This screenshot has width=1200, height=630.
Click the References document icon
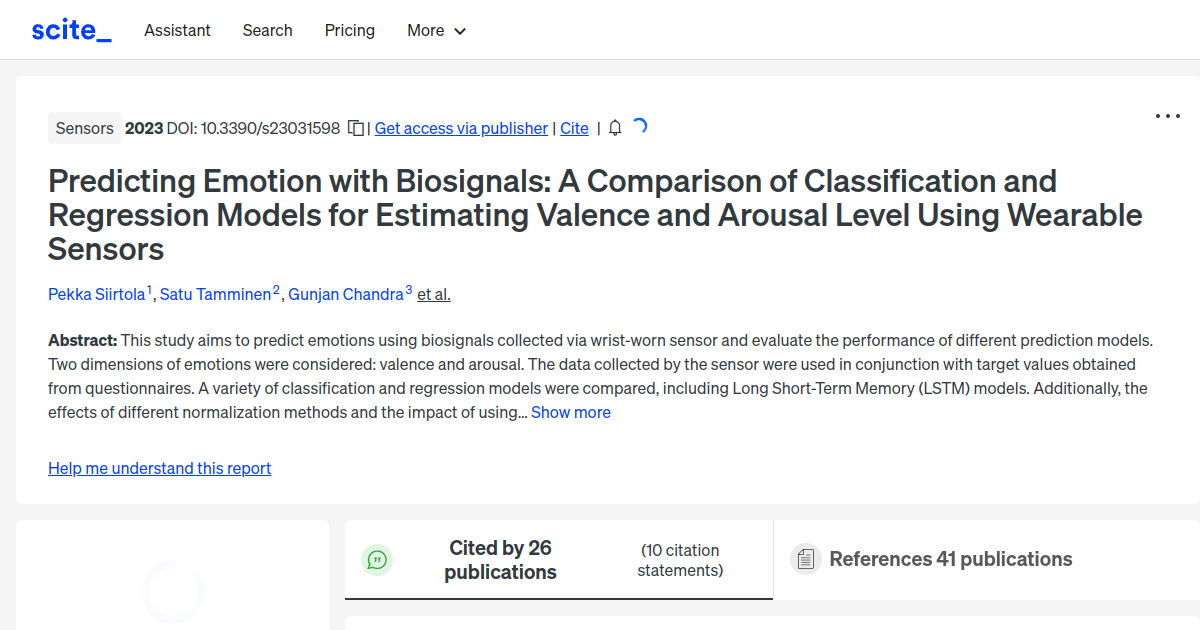click(805, 559)
